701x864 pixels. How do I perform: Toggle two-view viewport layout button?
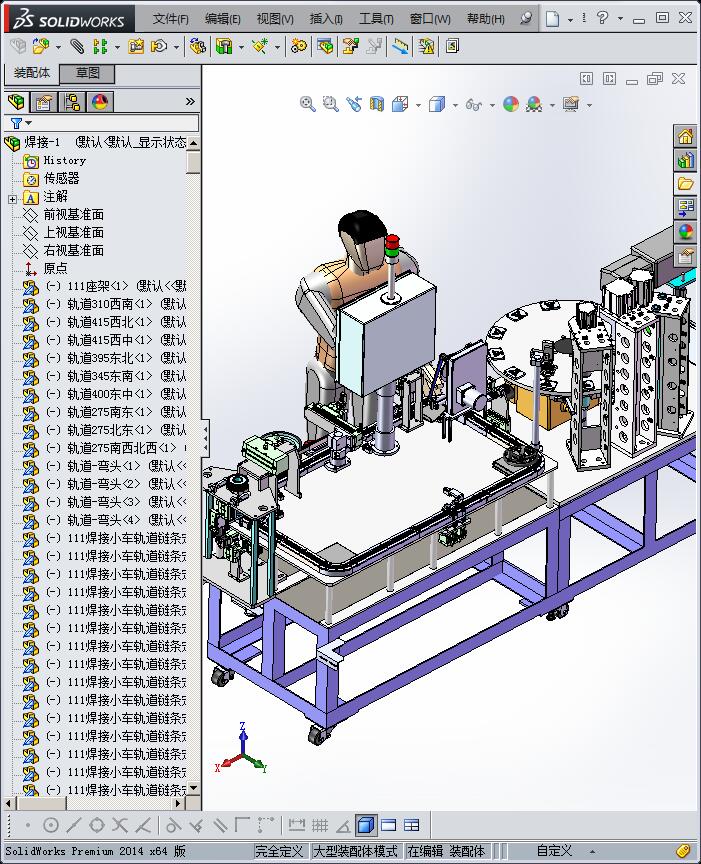pyautogui.click(x=389, y=825)
